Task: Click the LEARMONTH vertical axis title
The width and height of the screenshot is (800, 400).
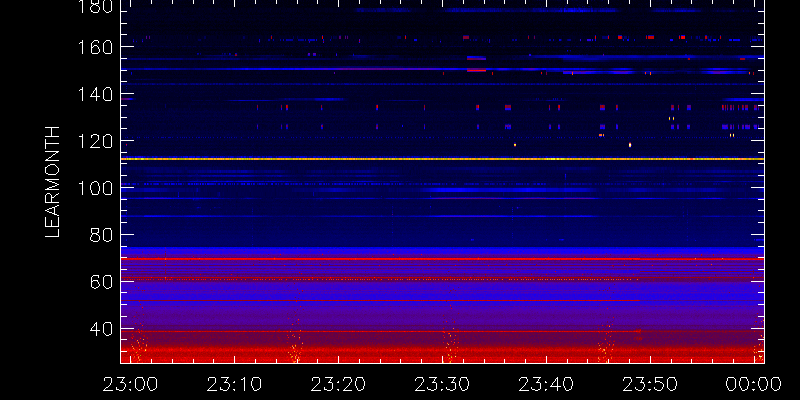Action: click(x=53, y=182)
